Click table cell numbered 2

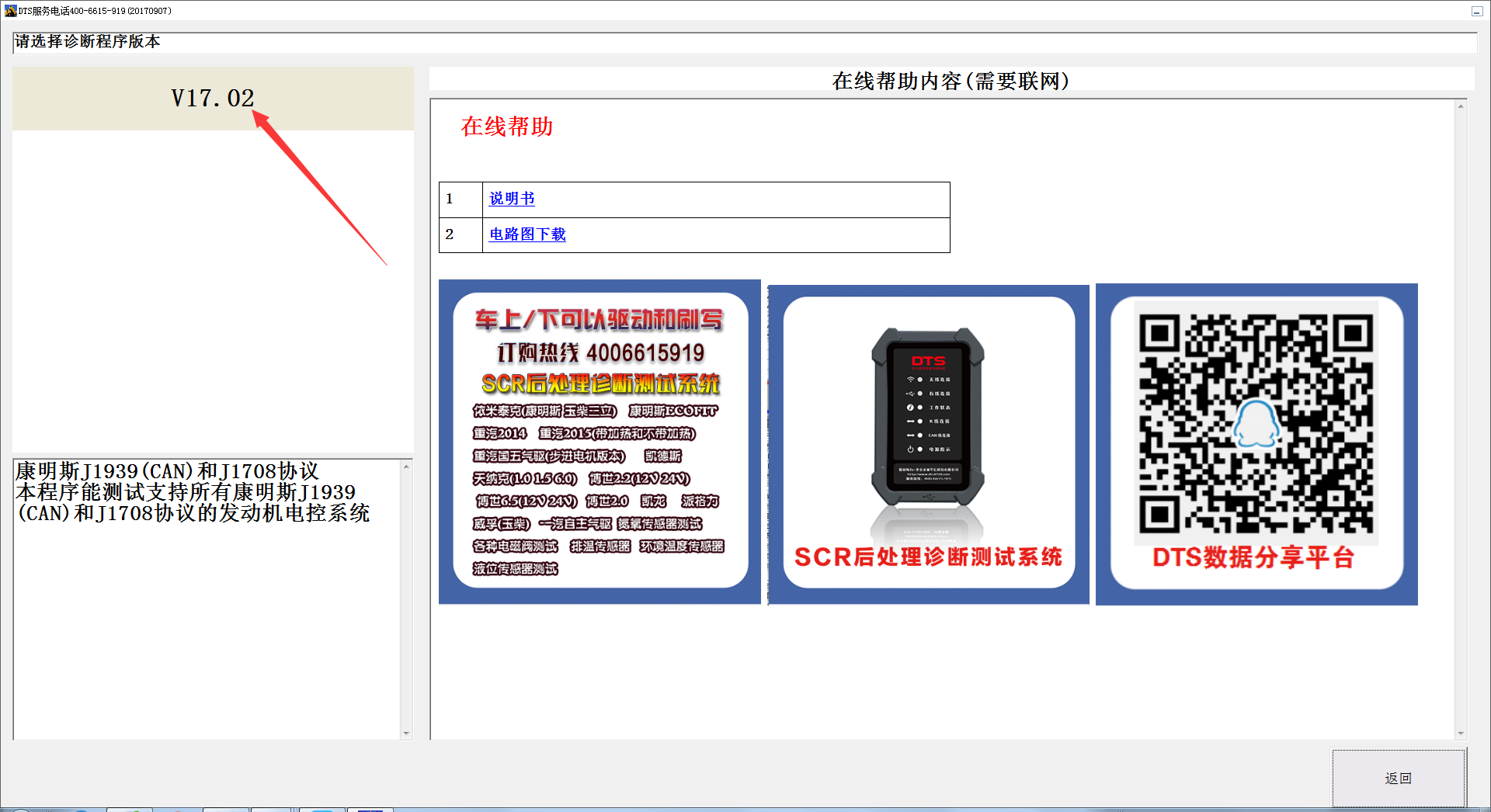tap(461, 234)
